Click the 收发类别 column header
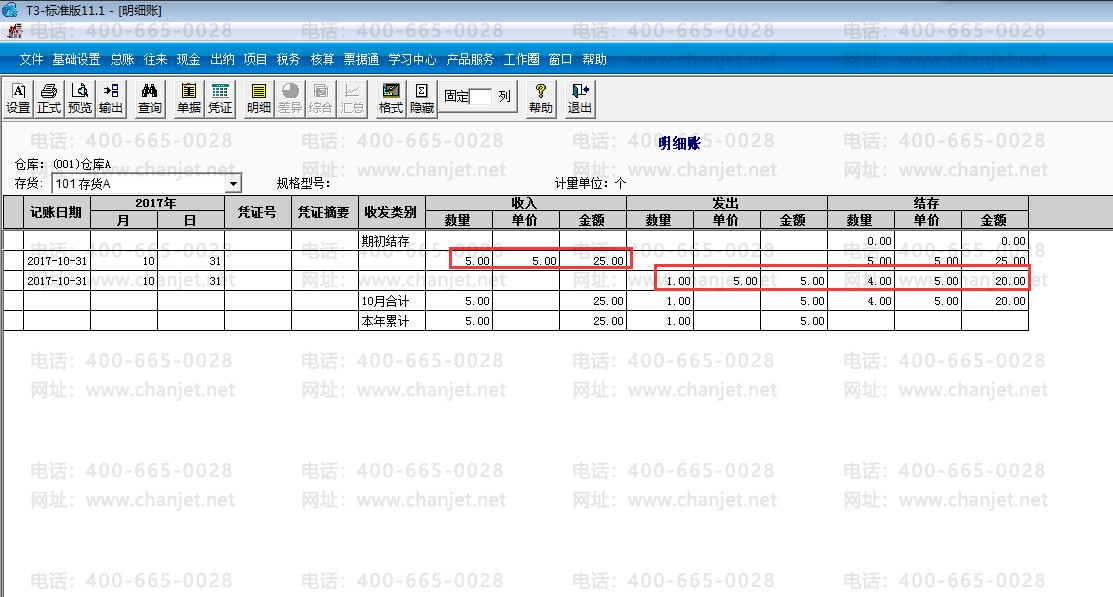This screenshot has width=1113, height=597. 392,212
